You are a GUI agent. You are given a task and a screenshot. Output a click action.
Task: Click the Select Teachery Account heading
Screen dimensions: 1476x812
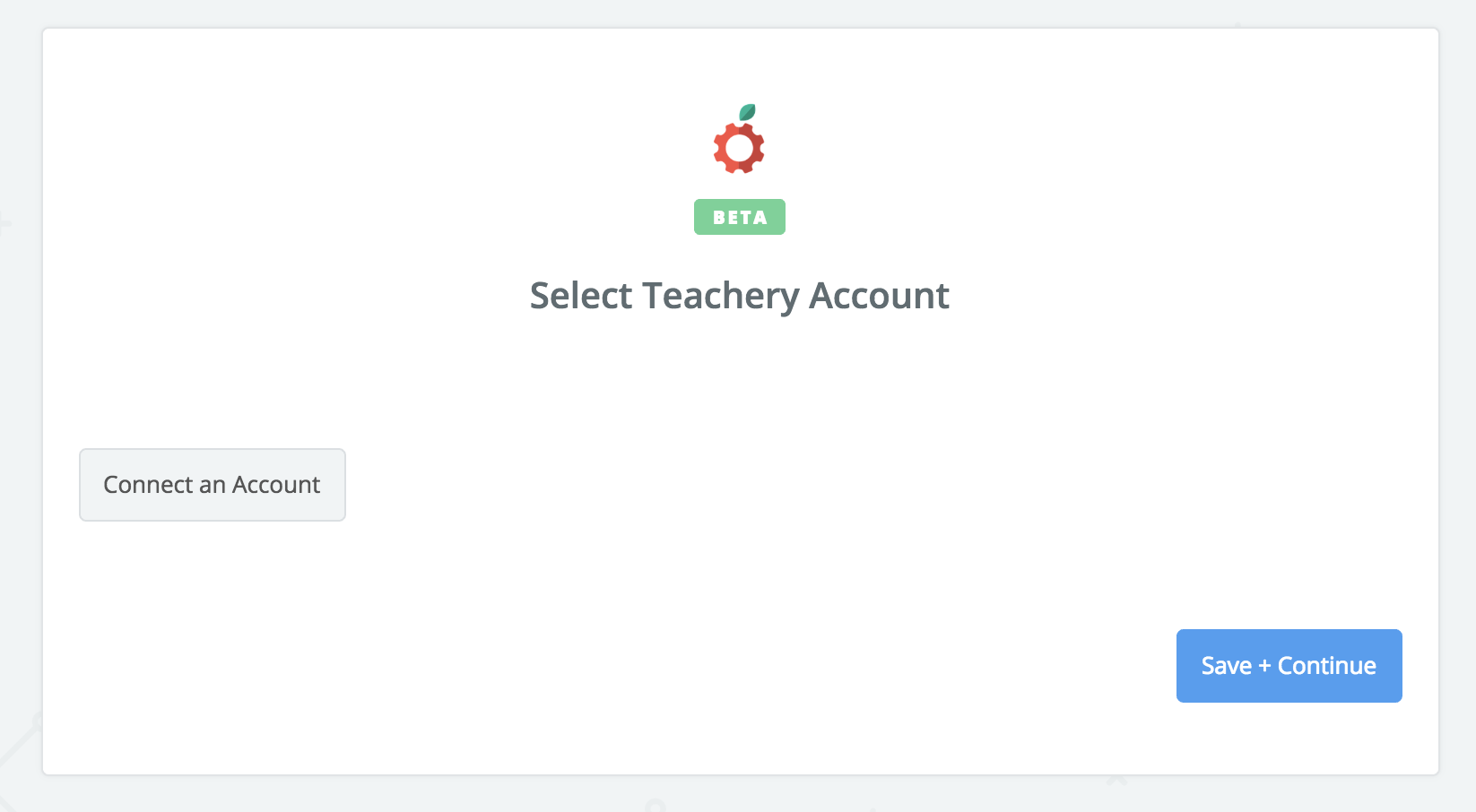coord(740,296)
